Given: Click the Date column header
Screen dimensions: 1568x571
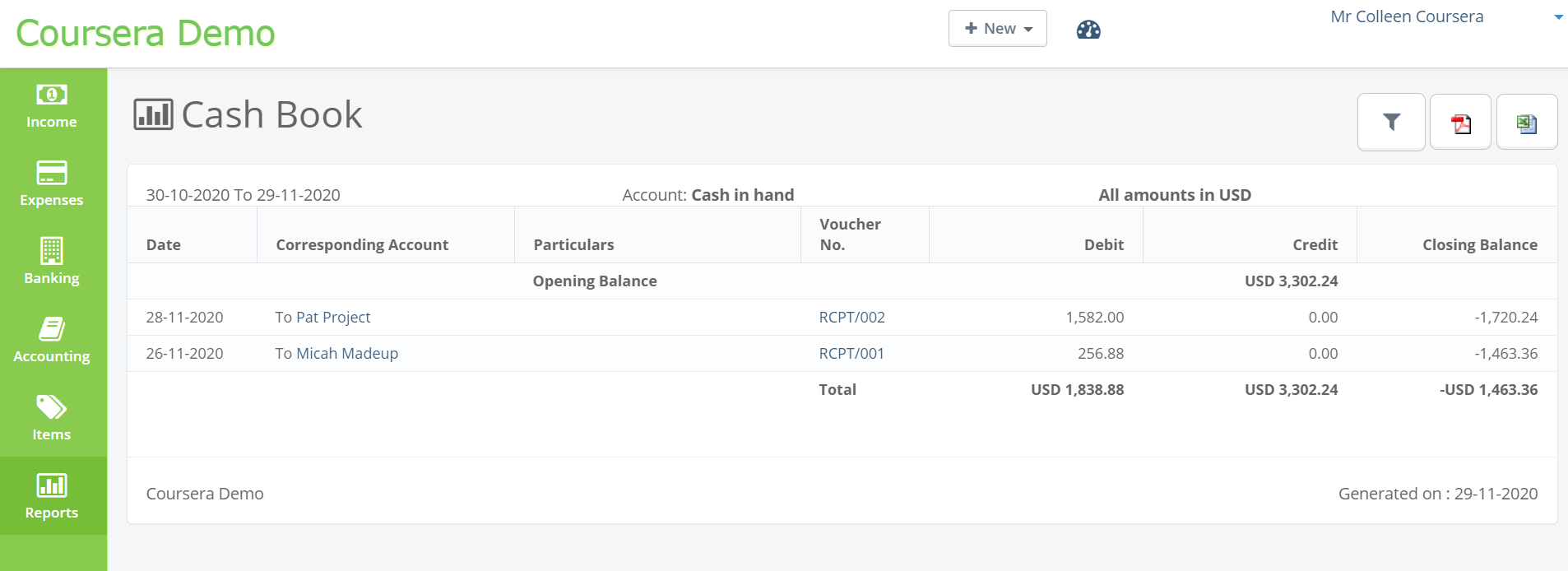Looking at the screenshot, I should point(164,245).
